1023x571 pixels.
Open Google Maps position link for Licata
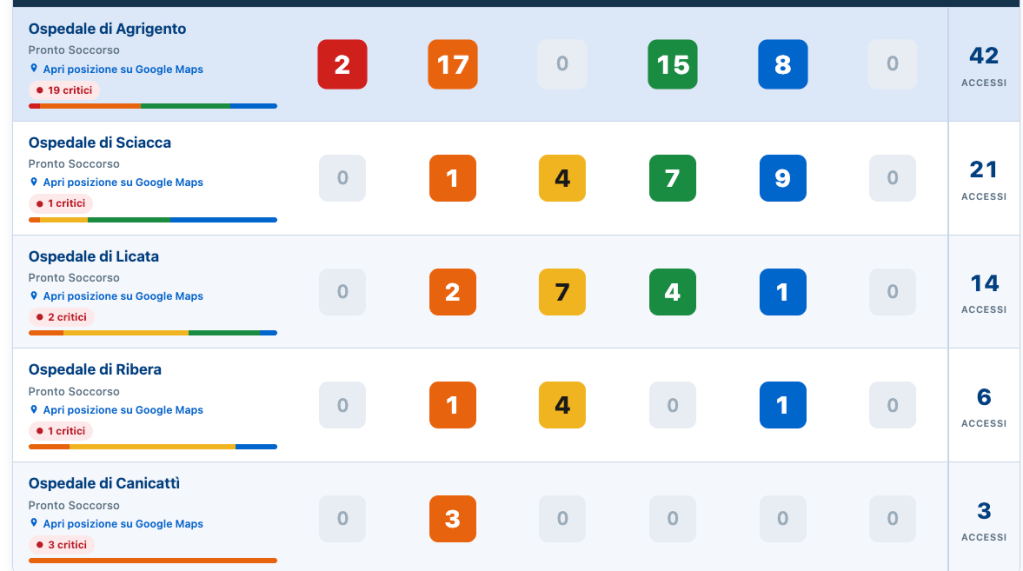(123, 296)
